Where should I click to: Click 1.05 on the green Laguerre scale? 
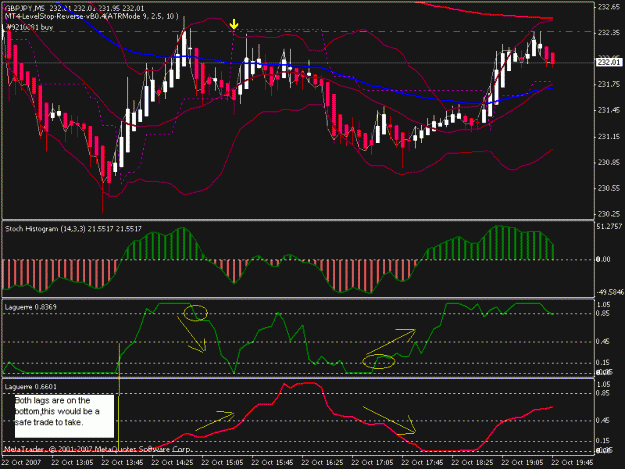click(x=603, y=305)
